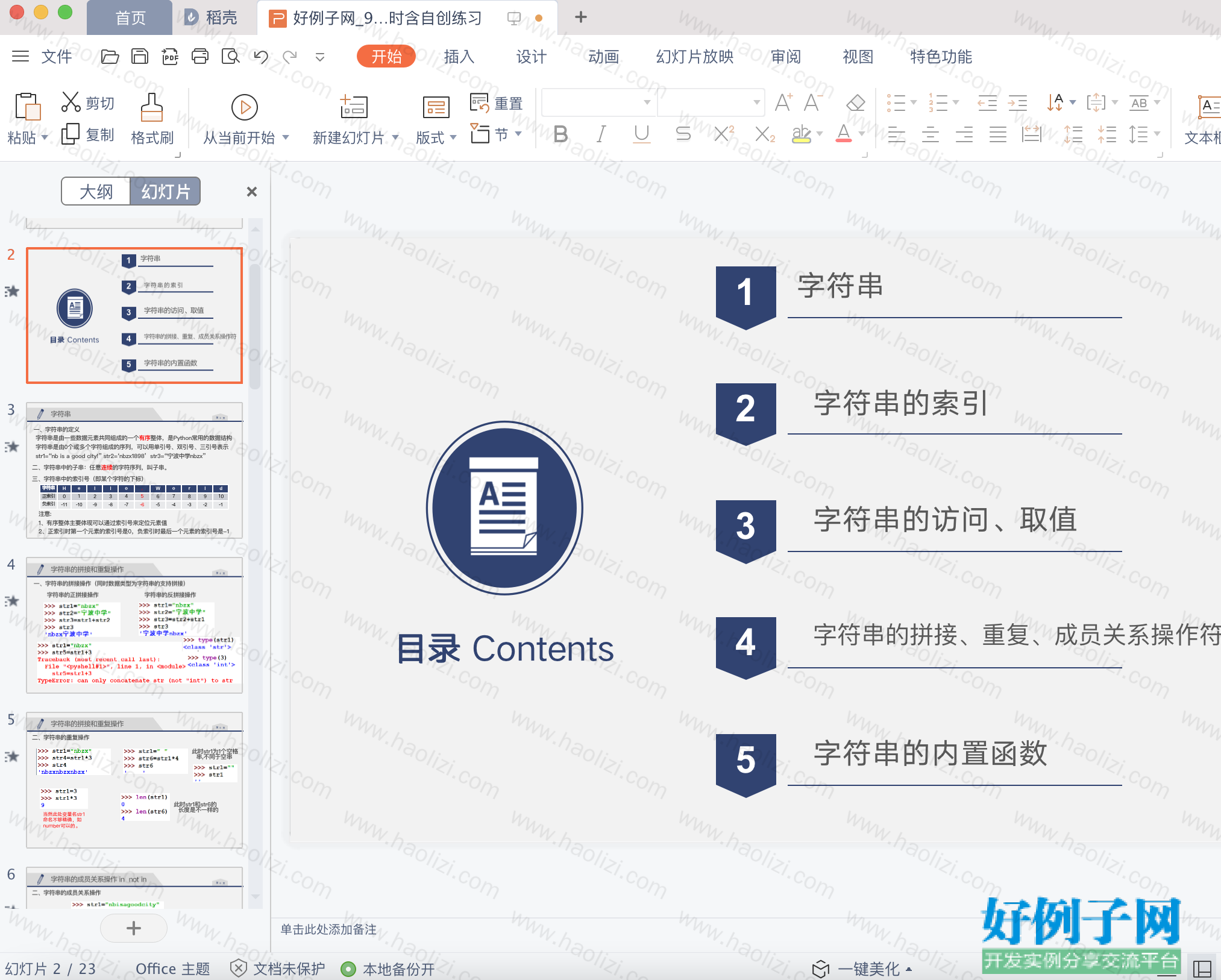This screenshot has height=980, width=1221.
Task: Reset slide with 重置 button
Action: point(497,103)
